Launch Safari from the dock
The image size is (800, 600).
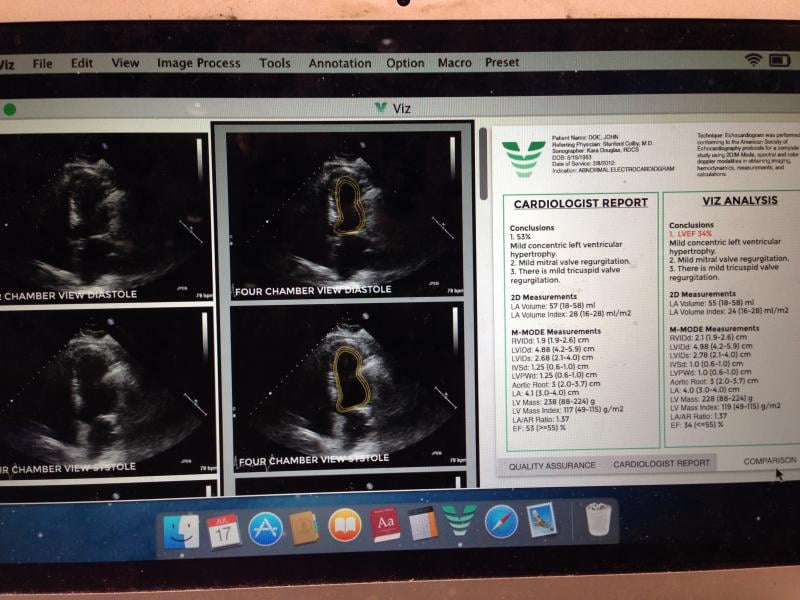tap(501, 523)
